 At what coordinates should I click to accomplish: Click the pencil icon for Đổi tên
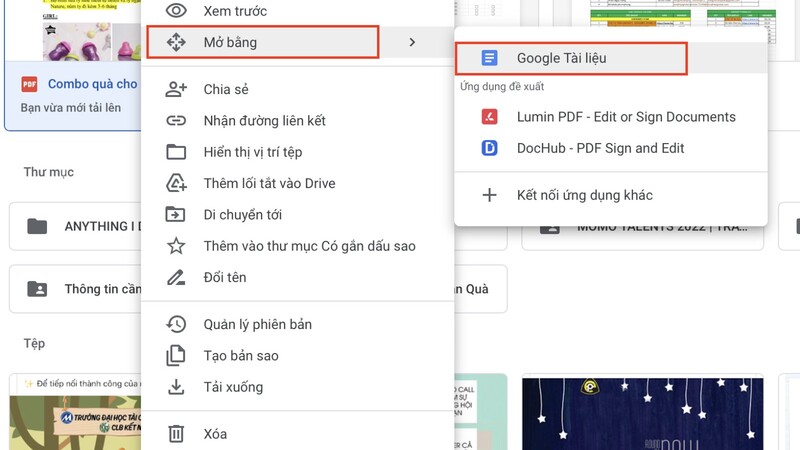[176, 277]
